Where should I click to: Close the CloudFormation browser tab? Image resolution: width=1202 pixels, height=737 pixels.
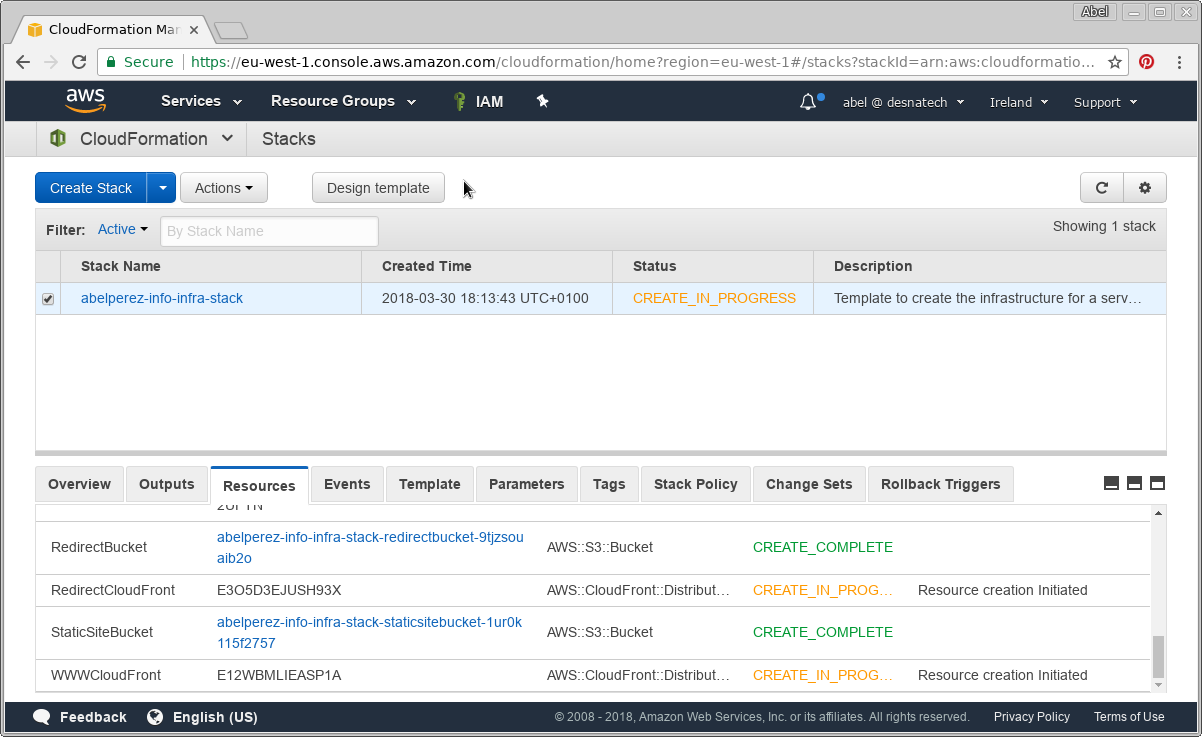(x=194, y=30)
